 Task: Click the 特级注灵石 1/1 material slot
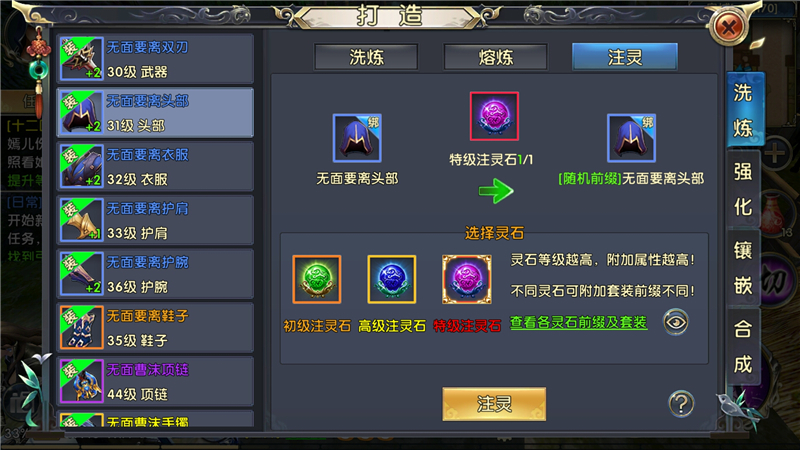(x=494, y=116)
